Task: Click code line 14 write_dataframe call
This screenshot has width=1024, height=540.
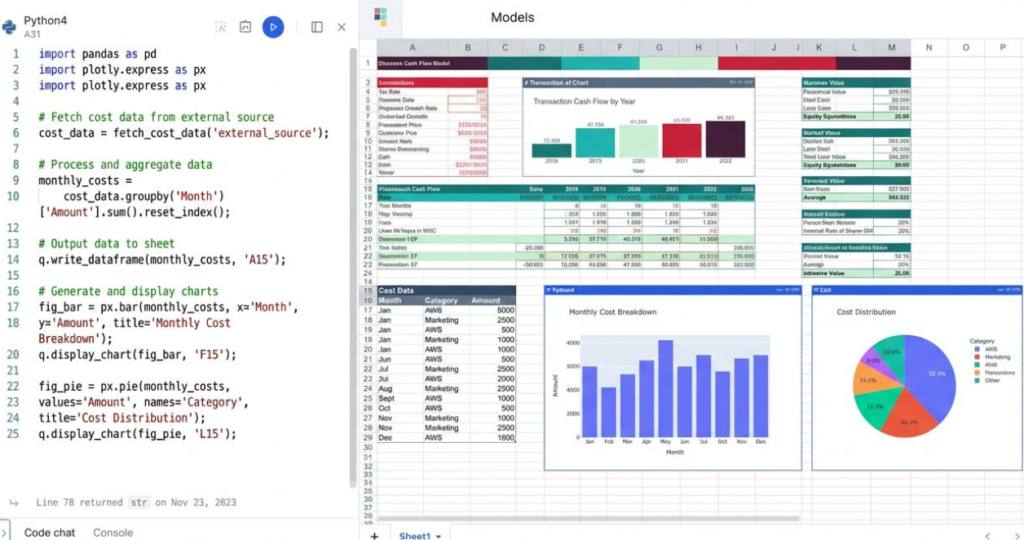Action: [x=162, y=260]
